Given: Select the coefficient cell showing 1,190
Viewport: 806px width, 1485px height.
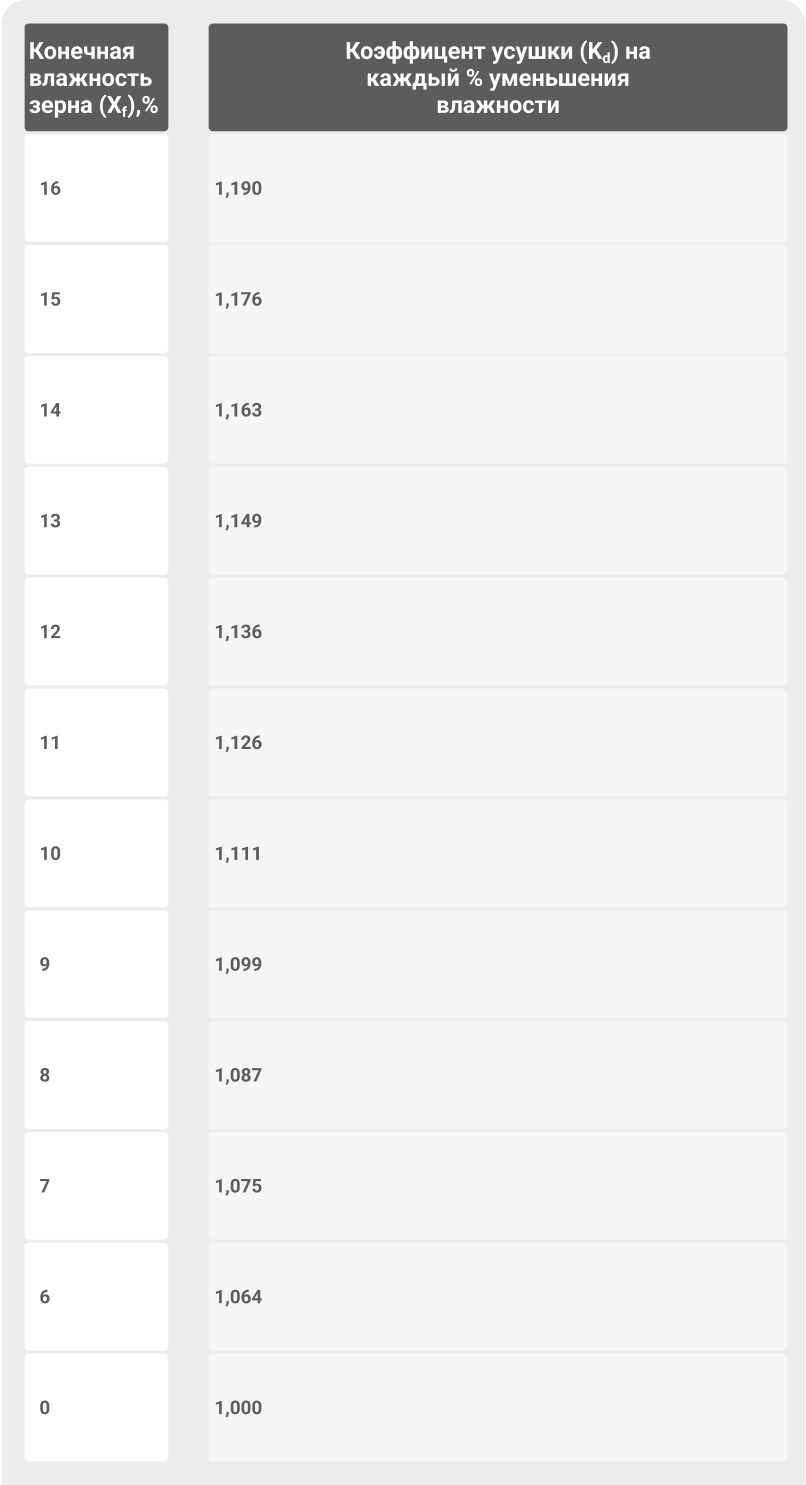Looking at the screenshot, I should click(x=497, y=188).
